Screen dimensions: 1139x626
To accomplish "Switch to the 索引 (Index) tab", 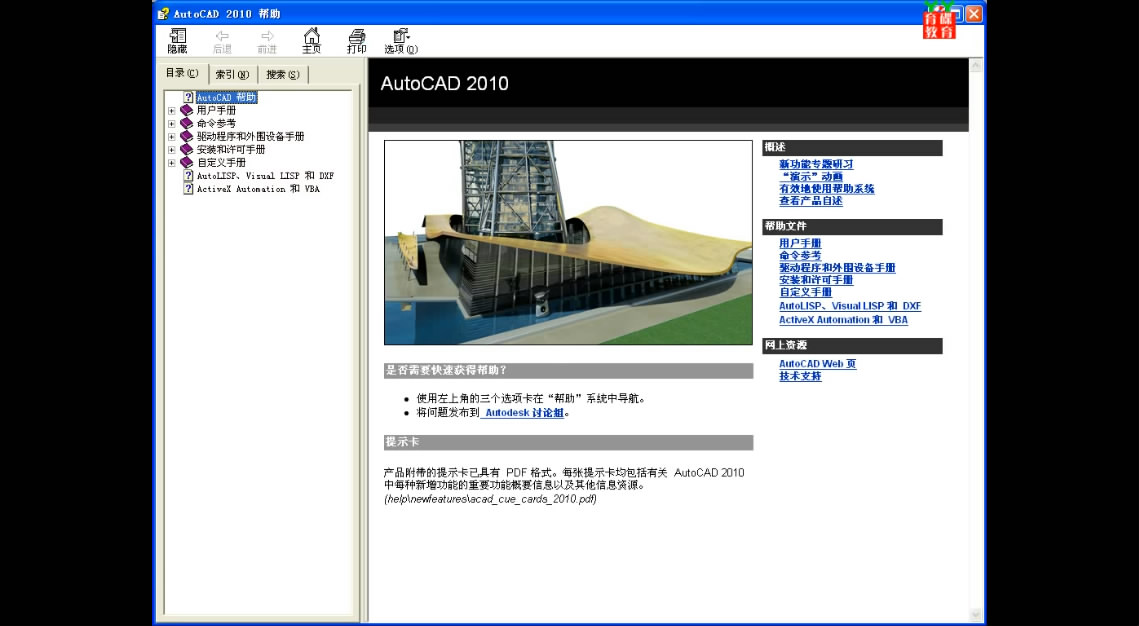I will pyautogui.click(x=232, y=74).
